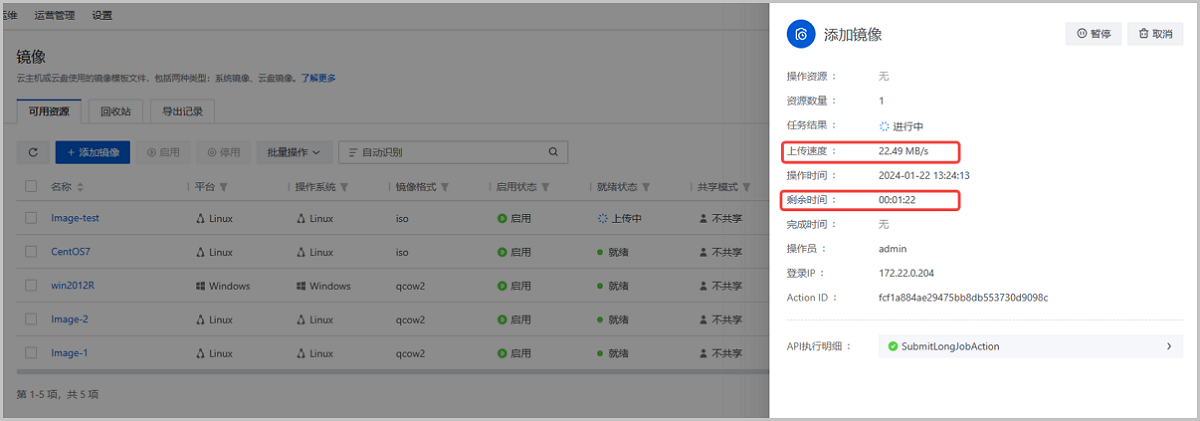Click the search magnifier icon
Image resolution: width=1200 pixels, height=421 pixels.
tap(552, 153)
